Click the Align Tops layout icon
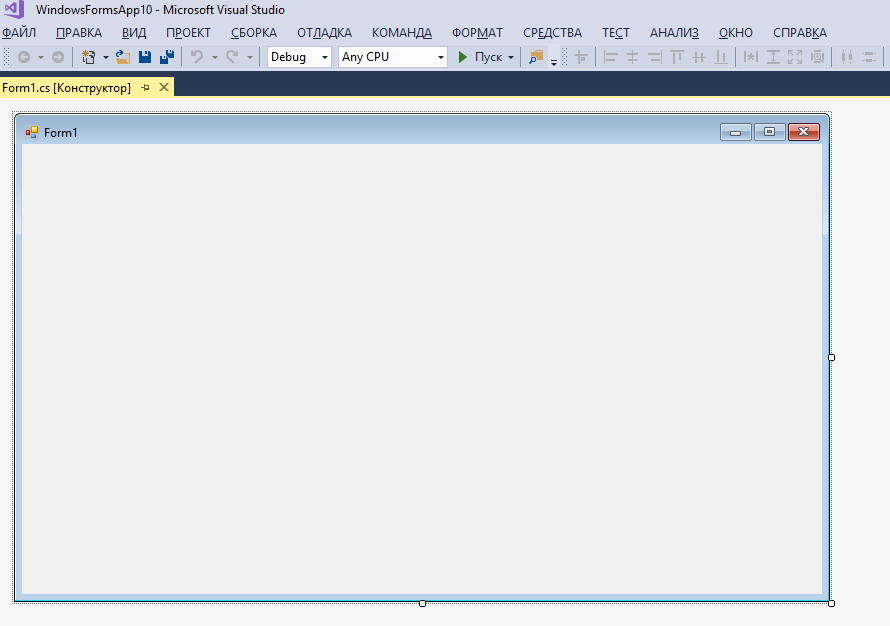 677,57
